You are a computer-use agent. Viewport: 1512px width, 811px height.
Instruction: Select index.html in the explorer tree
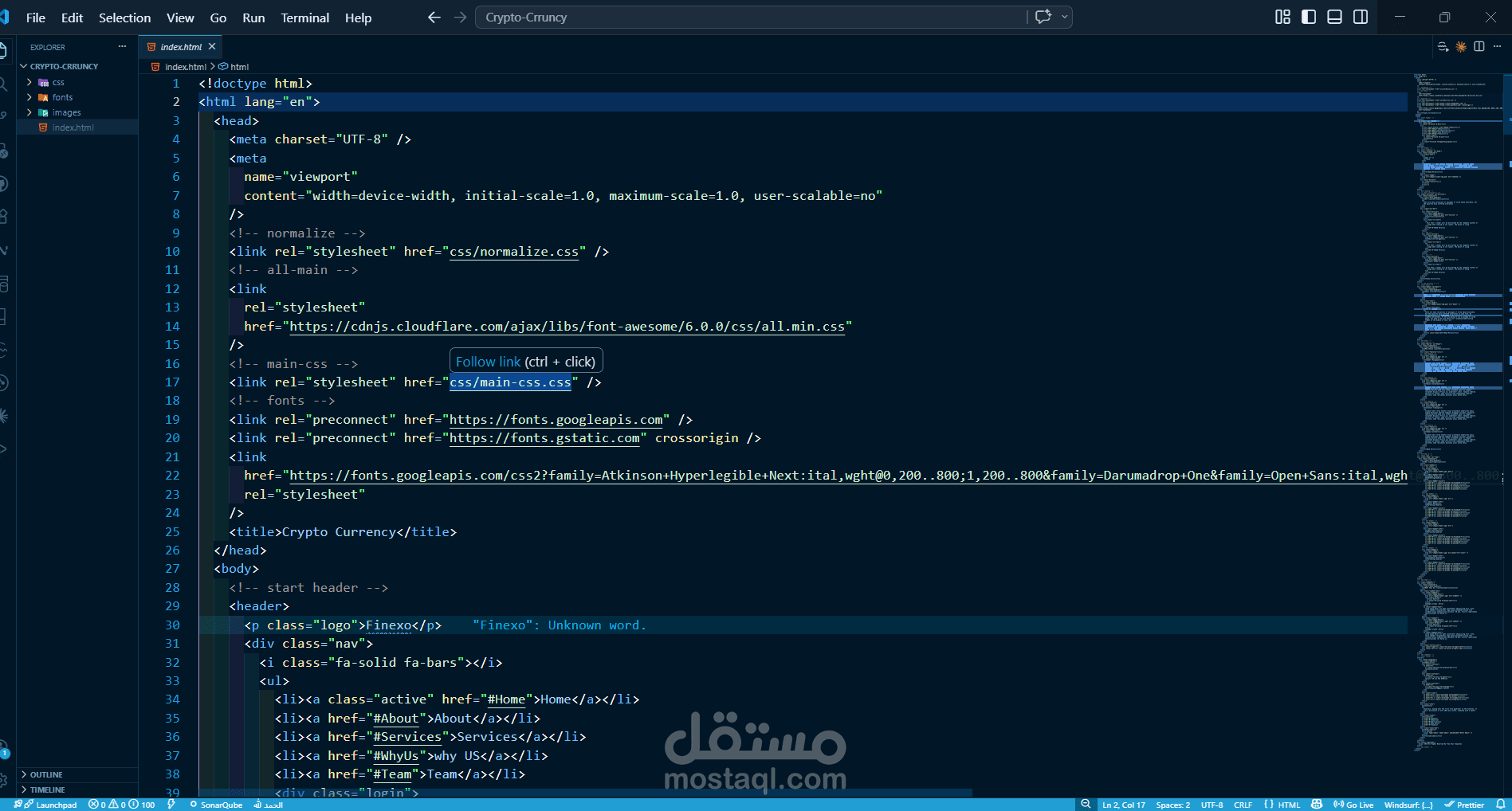coord(73,127)
